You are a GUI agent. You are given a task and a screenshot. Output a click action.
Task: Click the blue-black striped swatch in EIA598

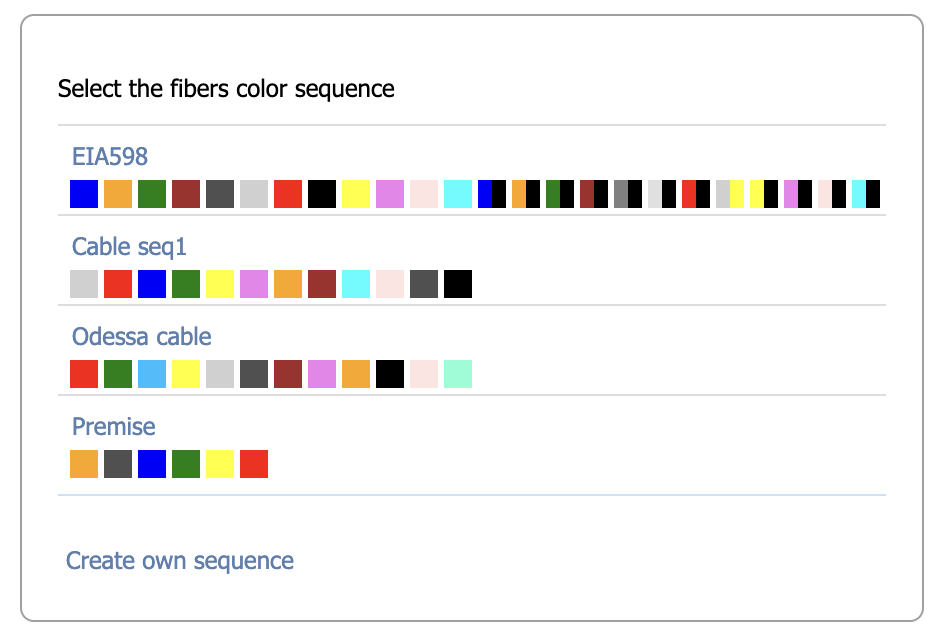(492, 194)
